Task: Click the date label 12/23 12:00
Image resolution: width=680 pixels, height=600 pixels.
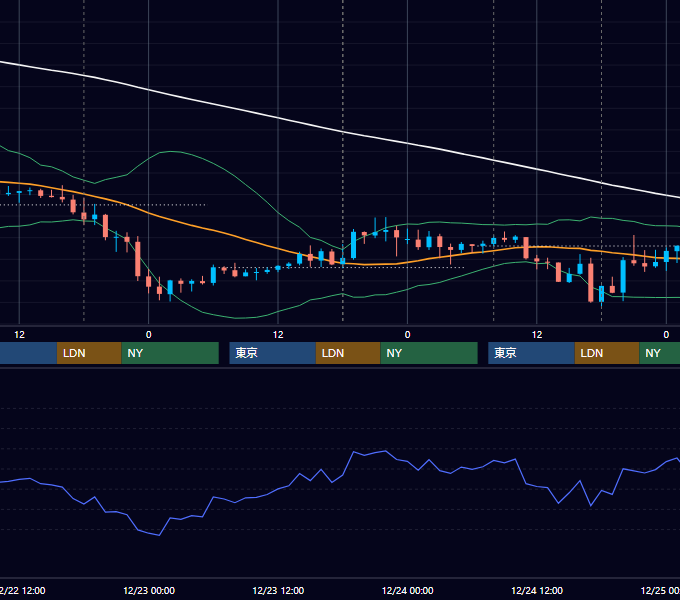Action: click(x=278, y=590)
